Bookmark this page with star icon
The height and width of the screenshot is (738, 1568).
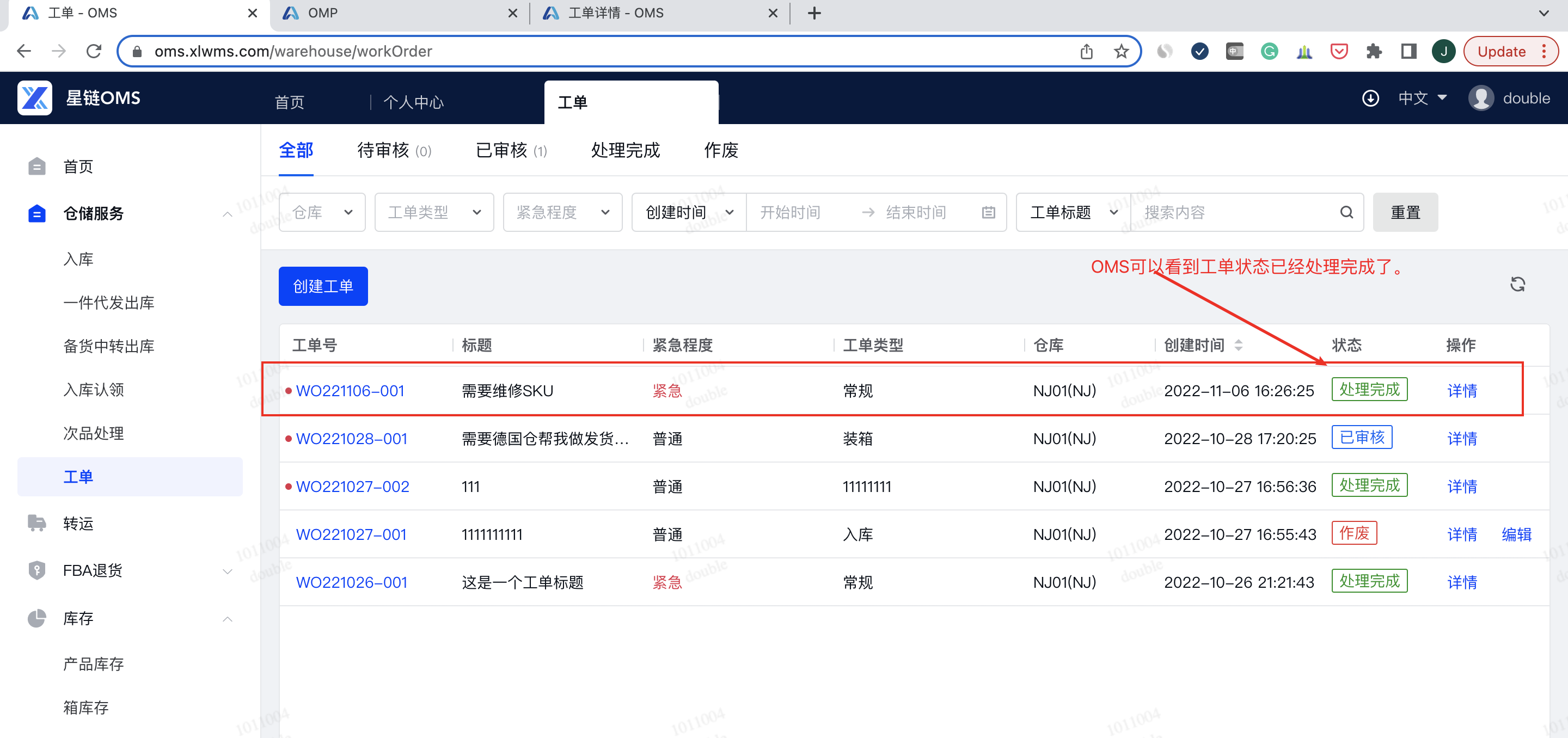point(1121,51)
